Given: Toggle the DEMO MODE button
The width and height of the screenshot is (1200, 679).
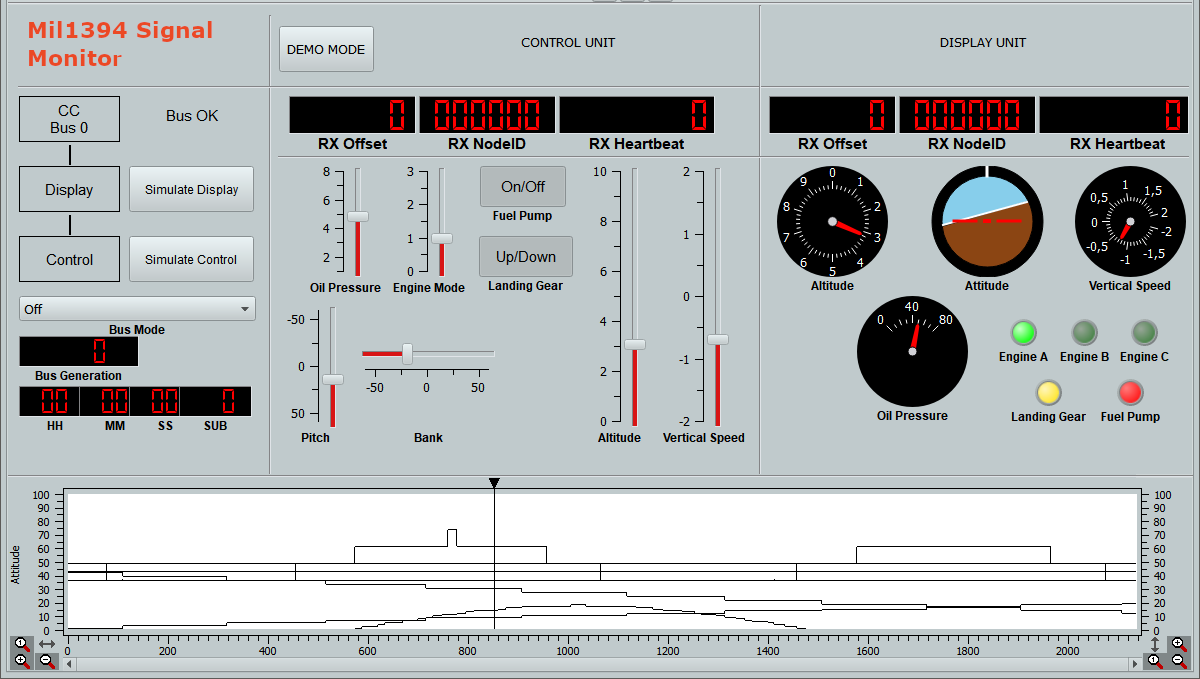Looking at the screenshot, I should pyautogui.click(x=326, y=49).
